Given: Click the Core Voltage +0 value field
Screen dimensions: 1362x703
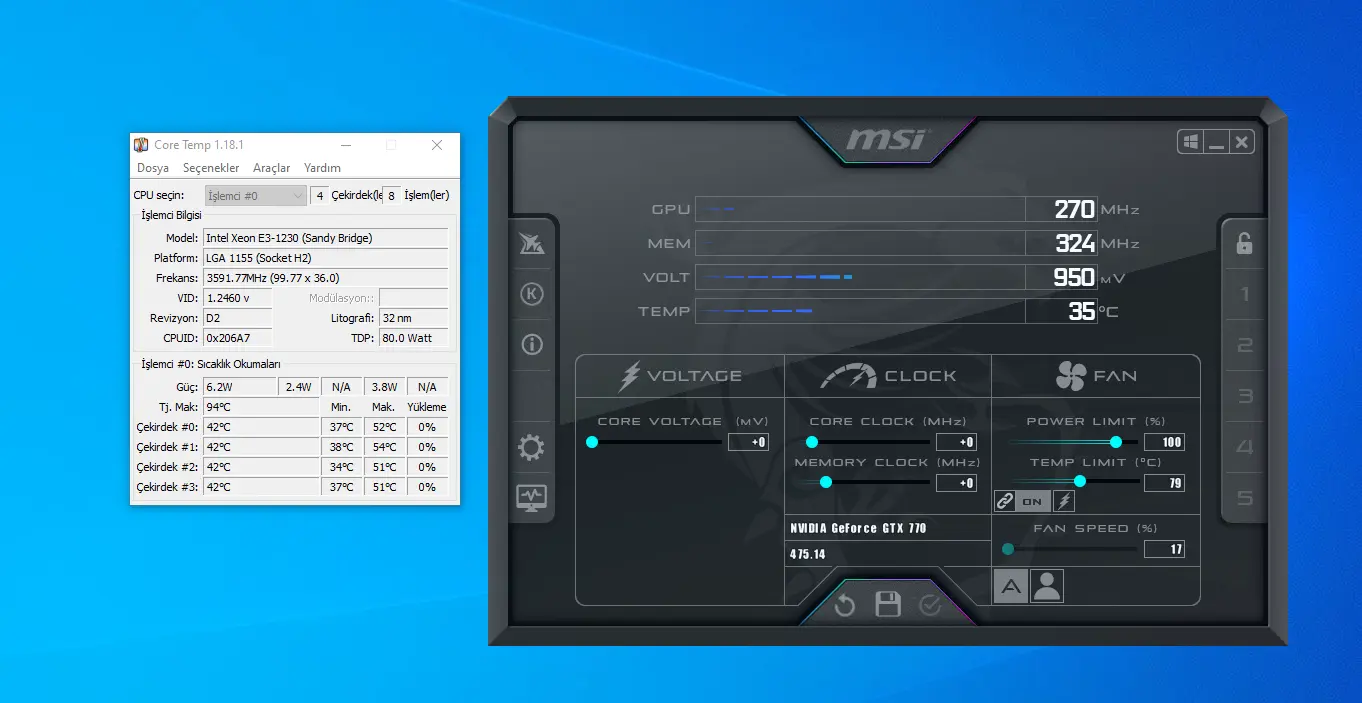Looking at the screenshot, I should 748,442.
